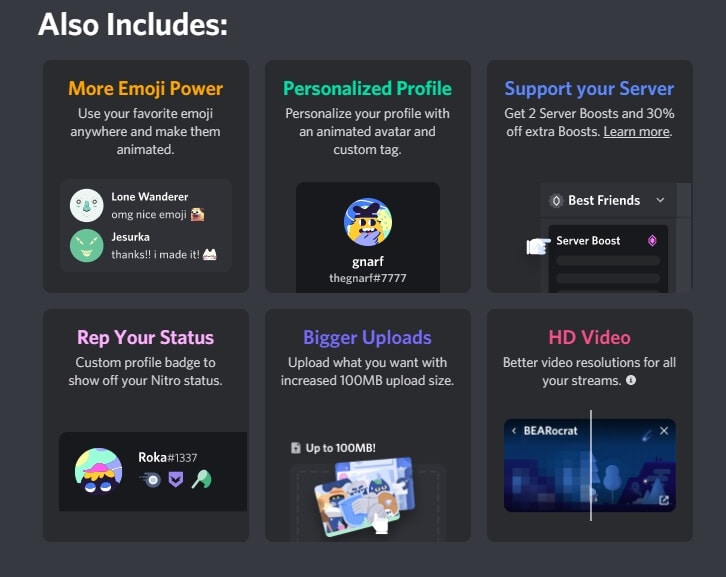726x577 pixels.
Task: Click the emoji after 'thanks!! i made it!'
Action: point(210,254)
